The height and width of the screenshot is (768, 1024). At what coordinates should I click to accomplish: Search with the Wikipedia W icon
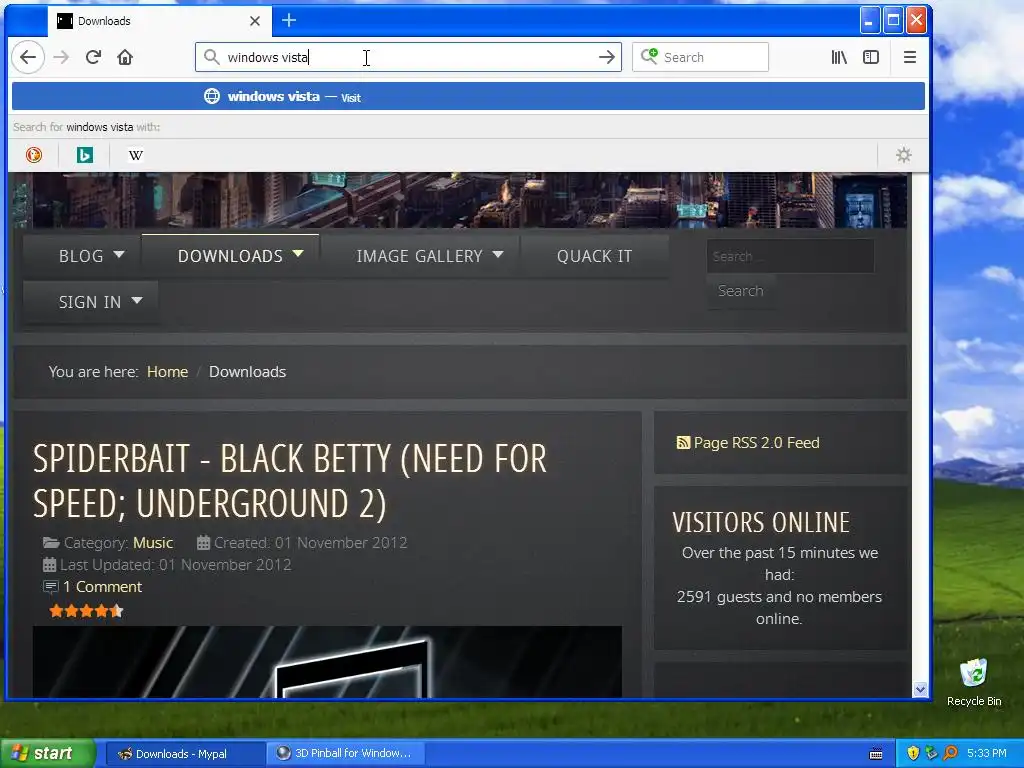tap(136, 155)
